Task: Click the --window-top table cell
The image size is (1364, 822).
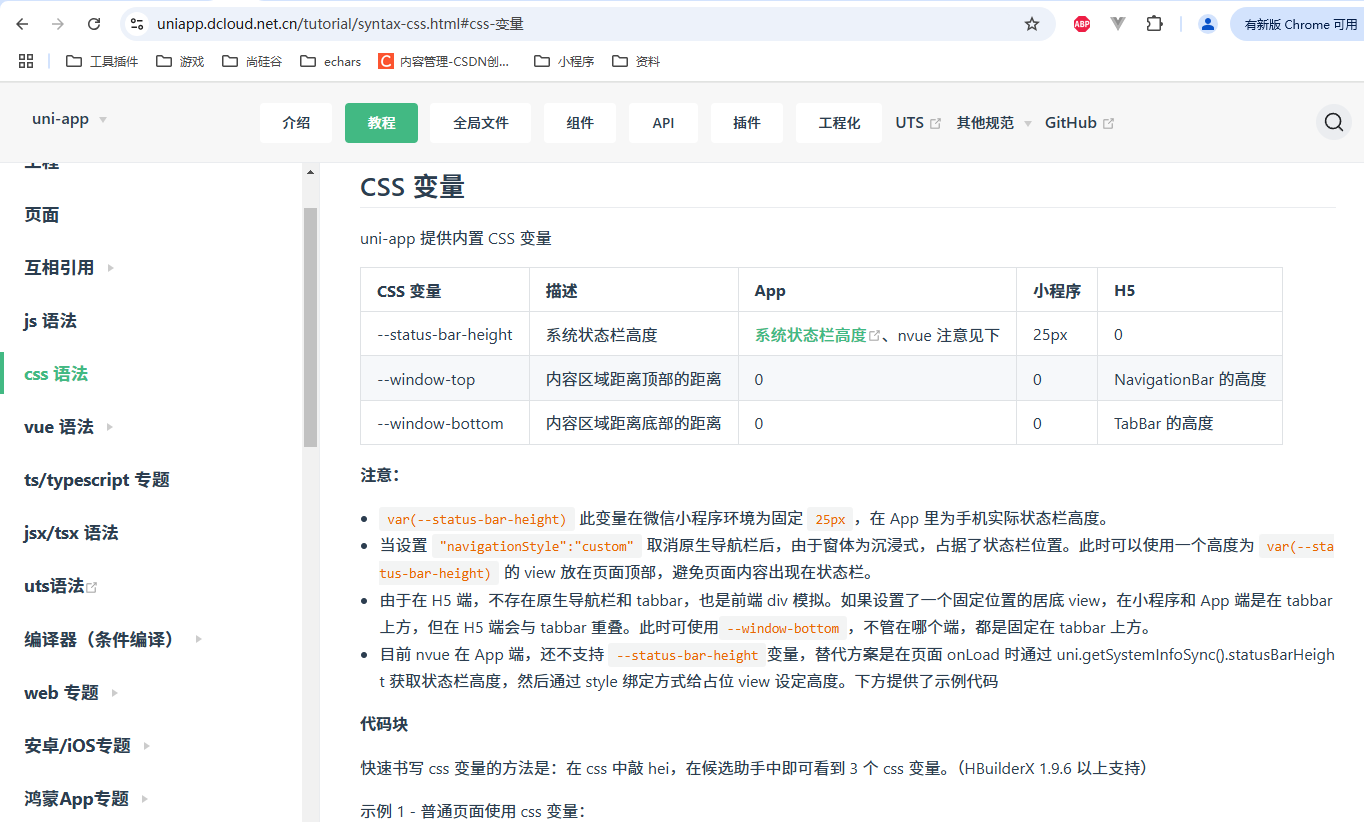Action: pos(445,379)
